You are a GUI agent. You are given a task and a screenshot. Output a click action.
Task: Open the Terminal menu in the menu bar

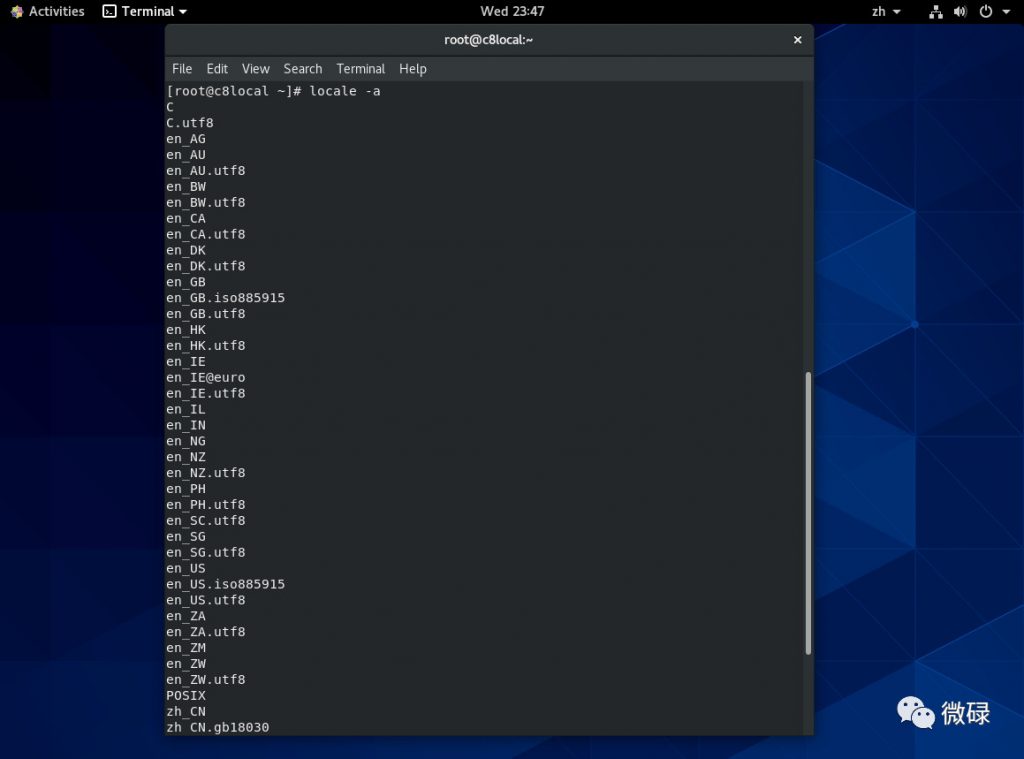pyautogui.click(x=360, y=69)
